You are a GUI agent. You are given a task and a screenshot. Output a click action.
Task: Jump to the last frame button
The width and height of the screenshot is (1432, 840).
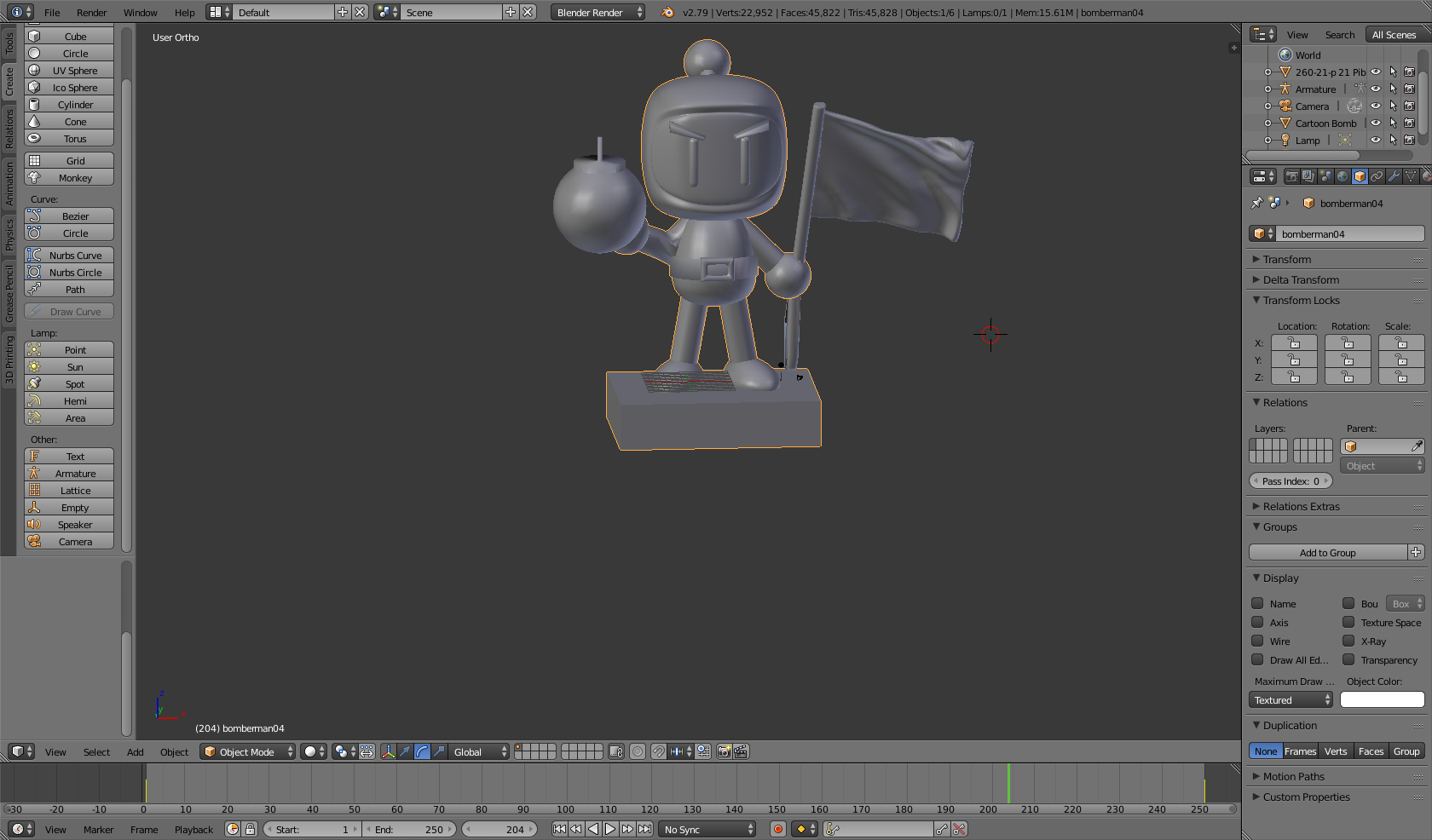click(x=645, y=829)
